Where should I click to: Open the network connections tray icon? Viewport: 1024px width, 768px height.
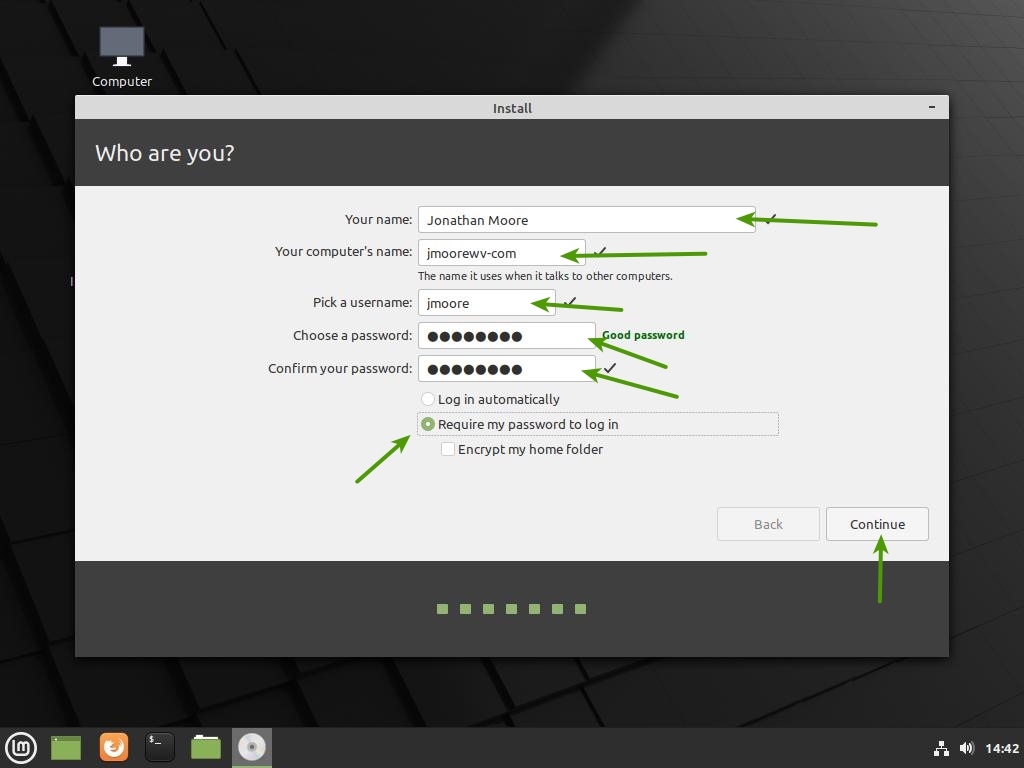coord(941,748)
